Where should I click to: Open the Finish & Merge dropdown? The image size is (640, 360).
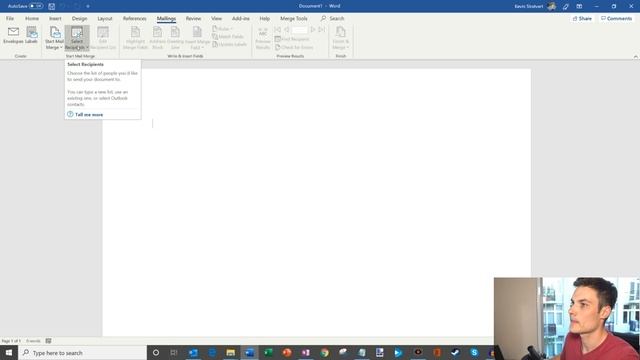click(340, 38)
